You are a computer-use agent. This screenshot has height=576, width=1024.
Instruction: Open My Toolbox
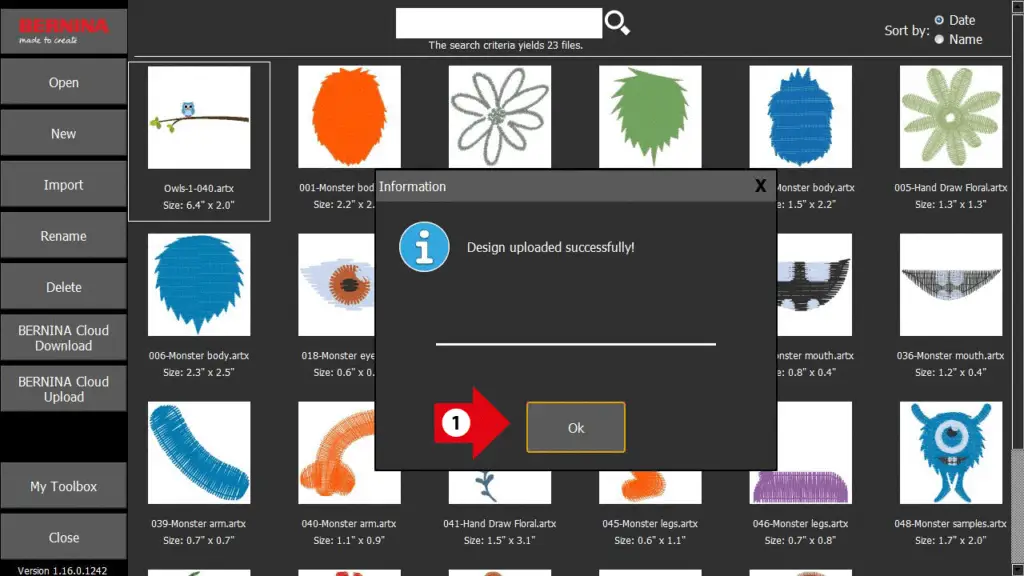64,487
